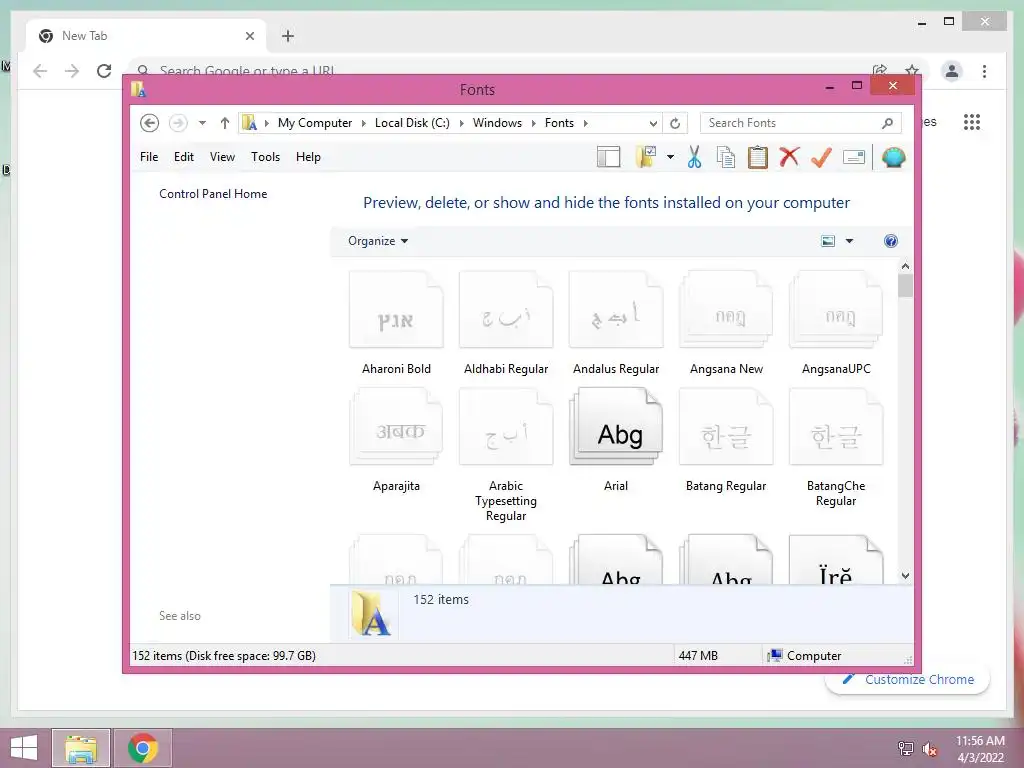Select the Aldhabi Regular font
This screenshot has height=768, width=1024.
pyautogui.click(x=506, y=323)
